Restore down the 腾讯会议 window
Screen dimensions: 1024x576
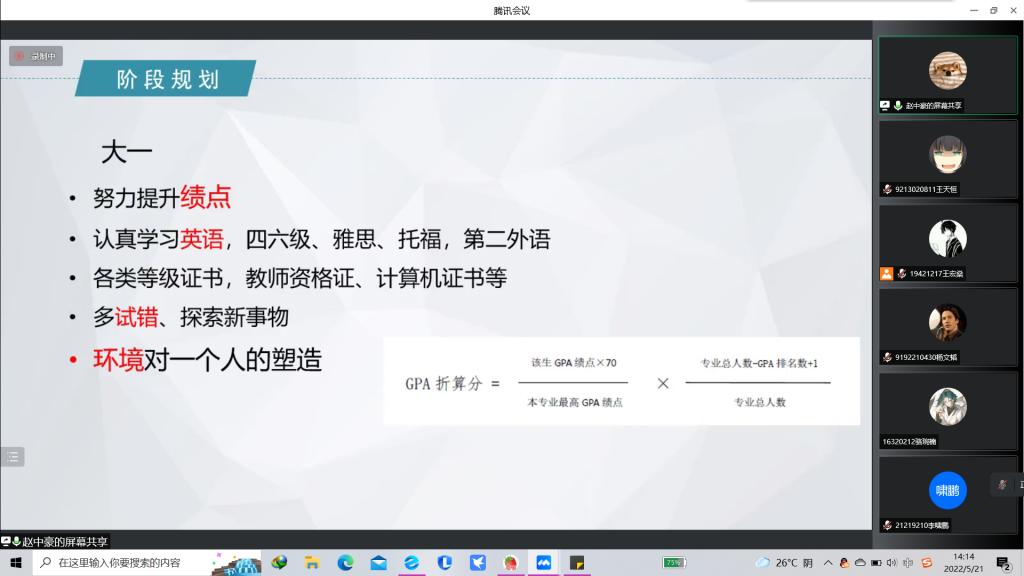click(x=993, y=10)
